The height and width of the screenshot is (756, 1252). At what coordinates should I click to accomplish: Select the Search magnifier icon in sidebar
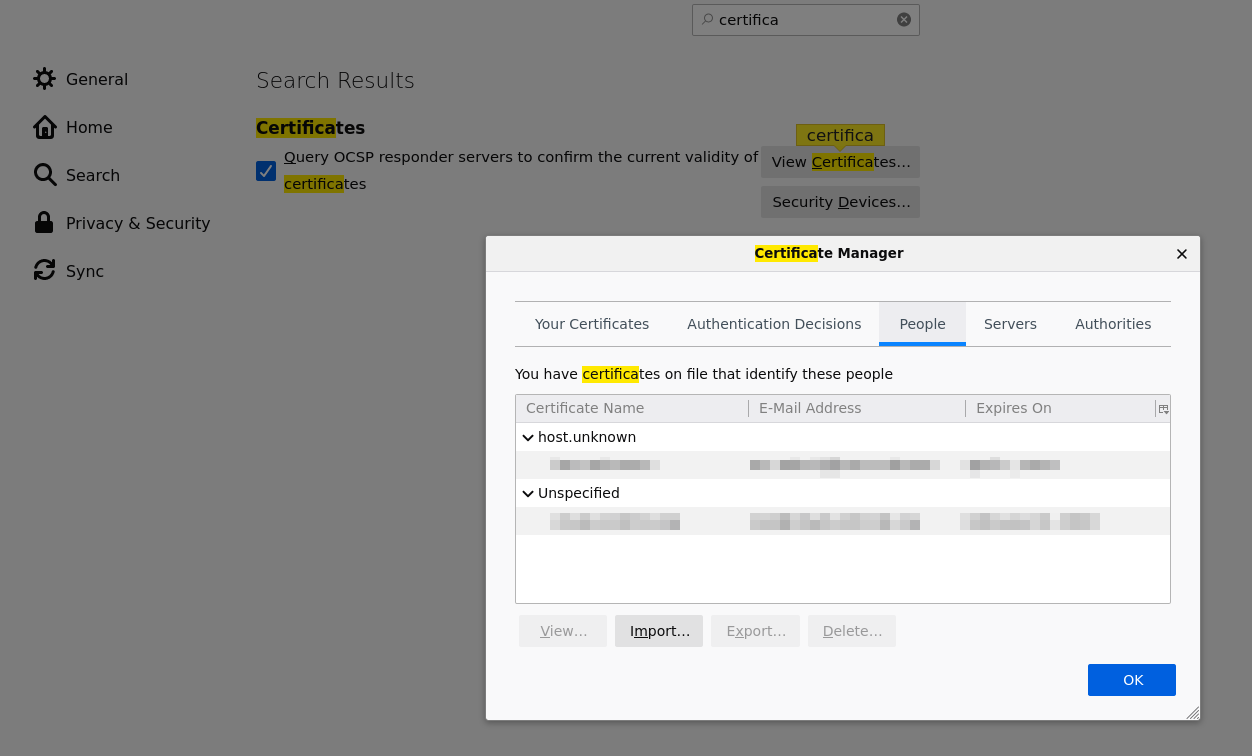pos(44,175)
